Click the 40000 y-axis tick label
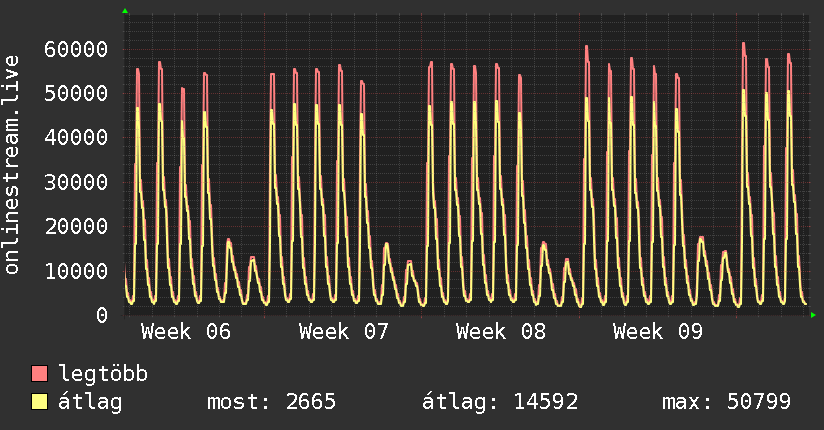The image size is (824, 430). coord(76,138)
